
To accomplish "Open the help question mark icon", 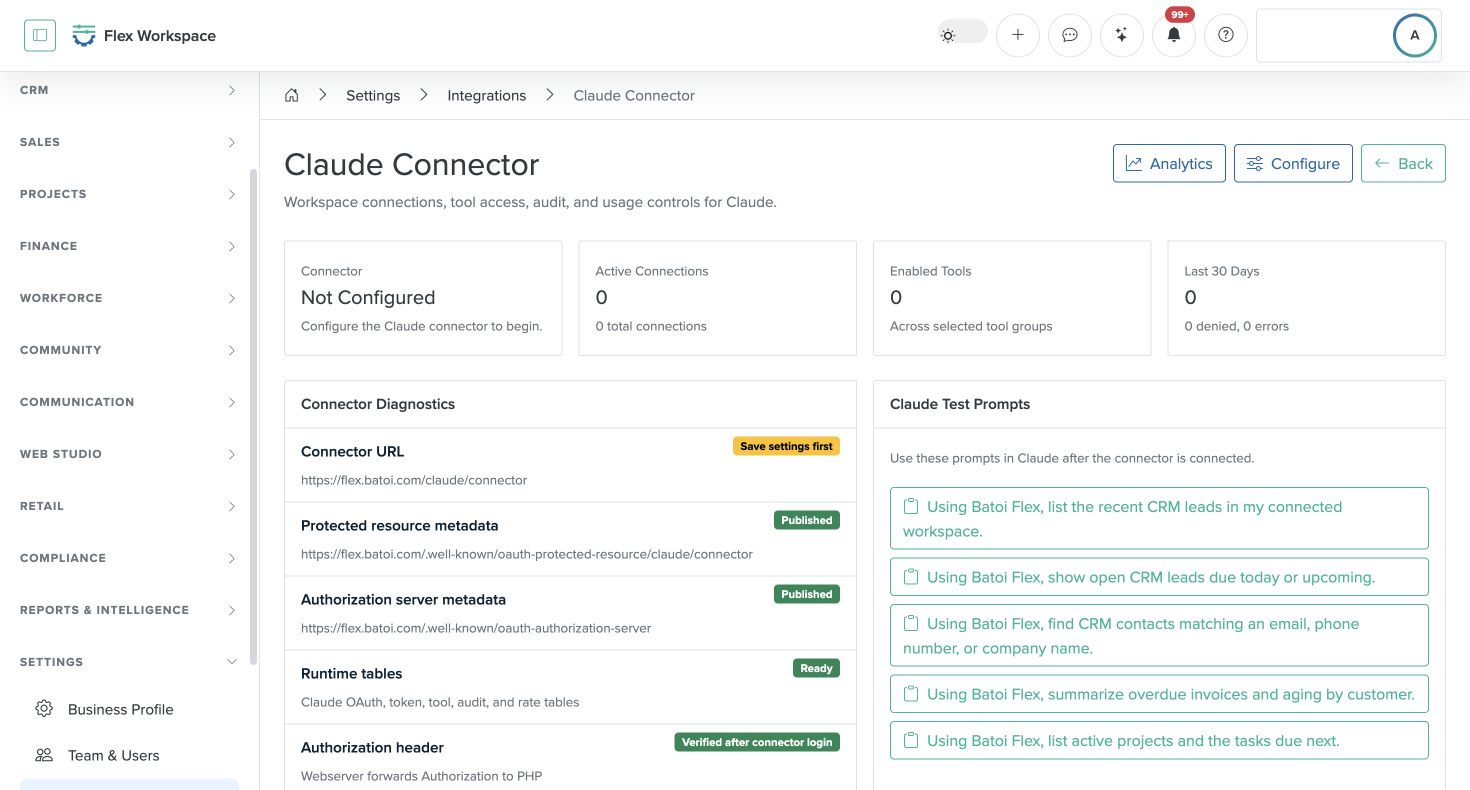I will [x=1226, y=35].
